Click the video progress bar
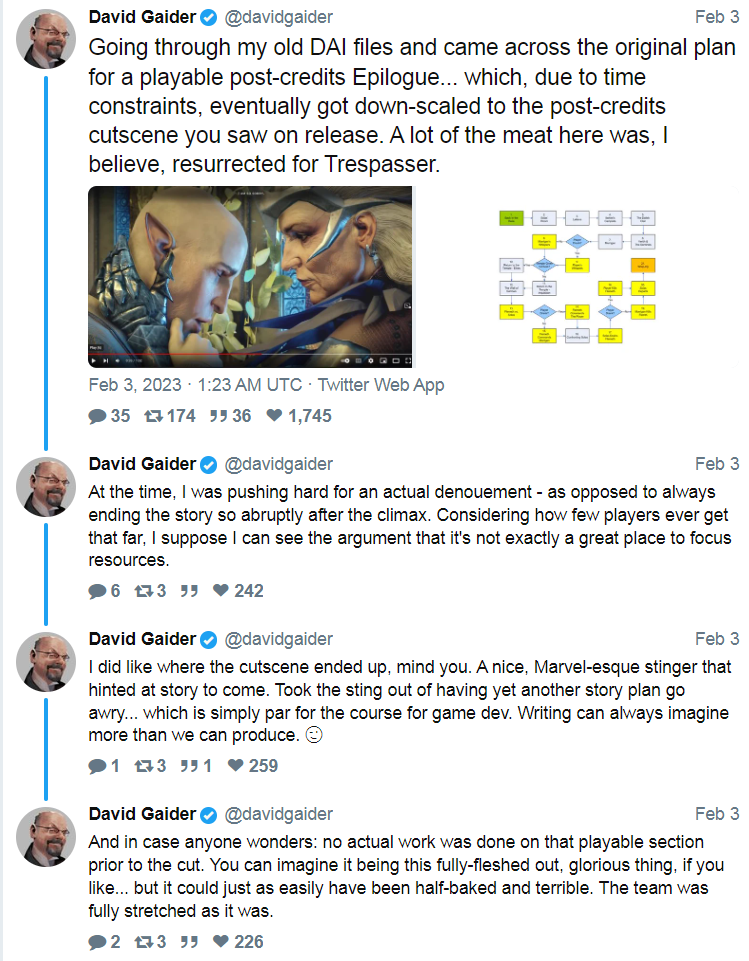Image resolution: width=749 pixels, height=961 pixels. coord(250,354)
